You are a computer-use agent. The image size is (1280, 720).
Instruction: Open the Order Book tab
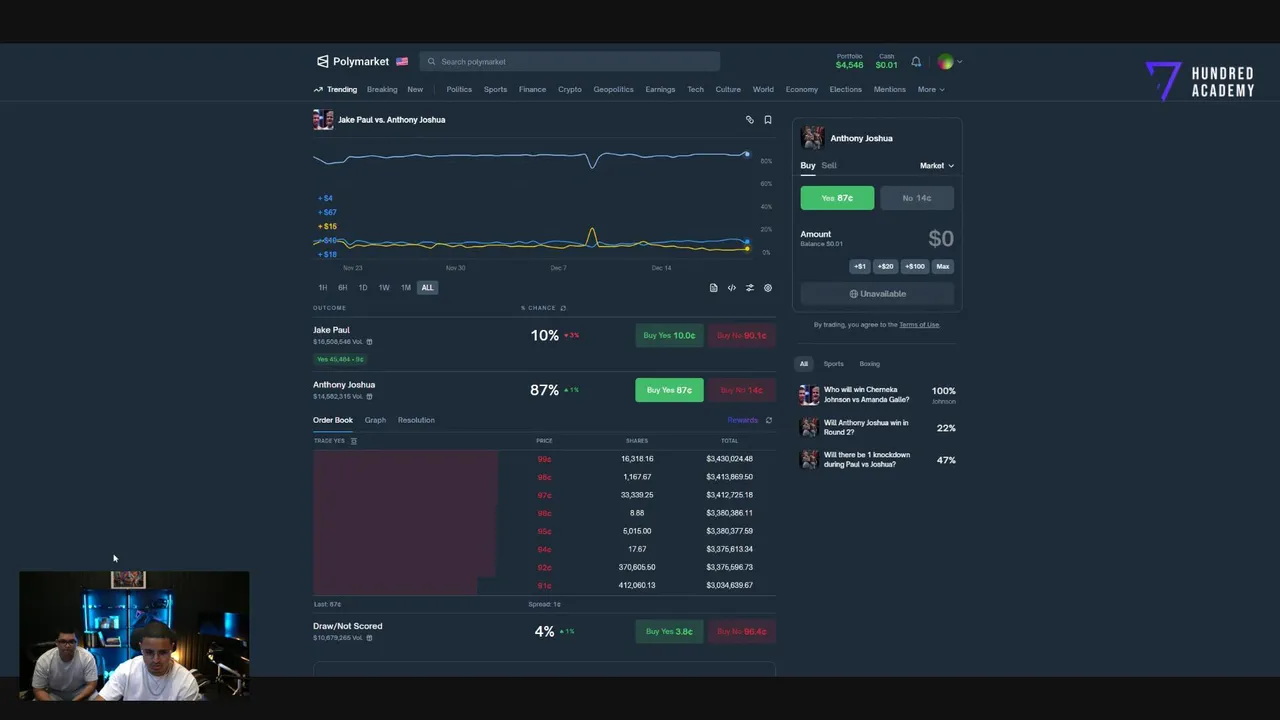[333, 420]
